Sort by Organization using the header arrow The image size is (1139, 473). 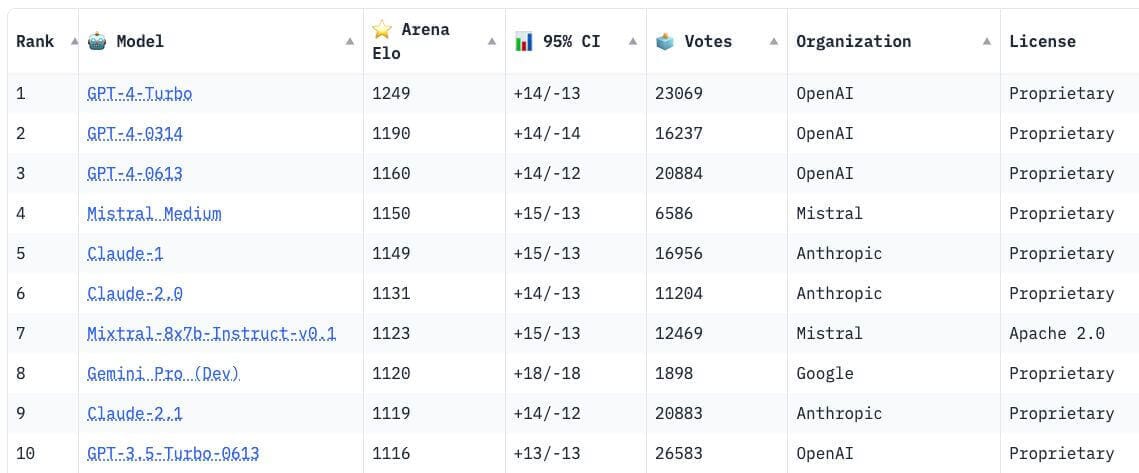986,41
